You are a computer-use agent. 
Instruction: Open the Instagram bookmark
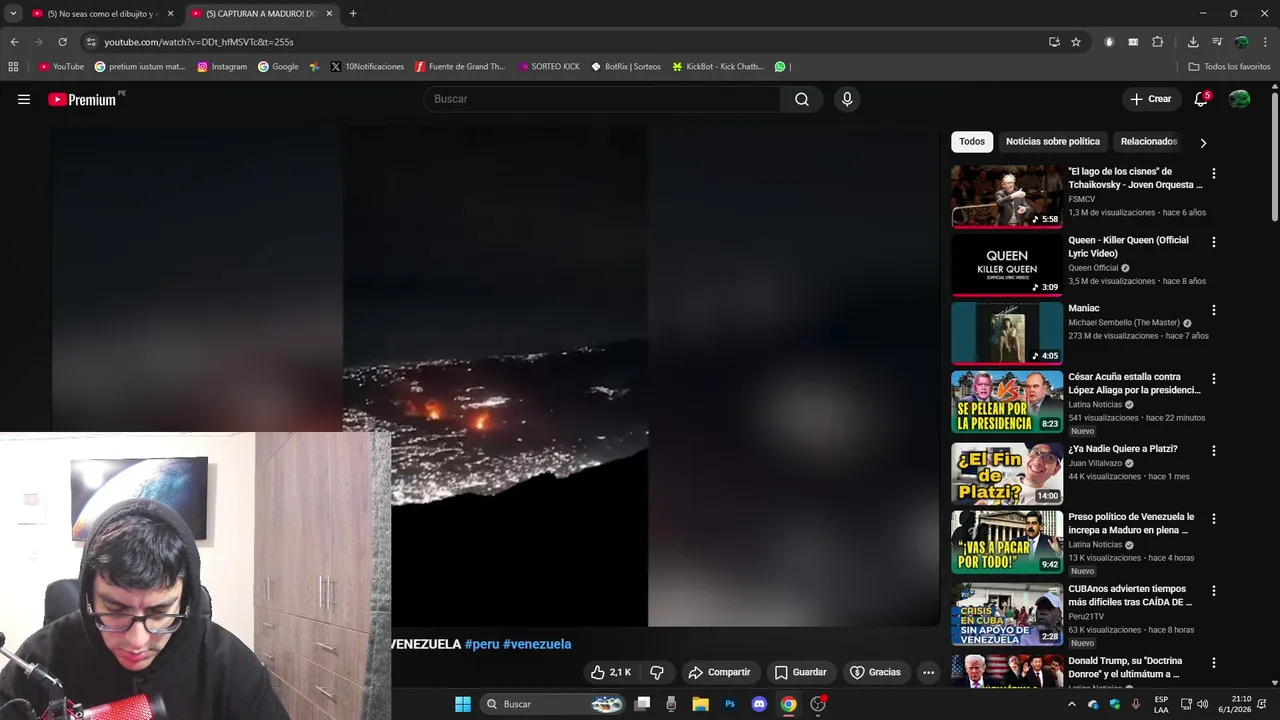[x=222, y=67]
